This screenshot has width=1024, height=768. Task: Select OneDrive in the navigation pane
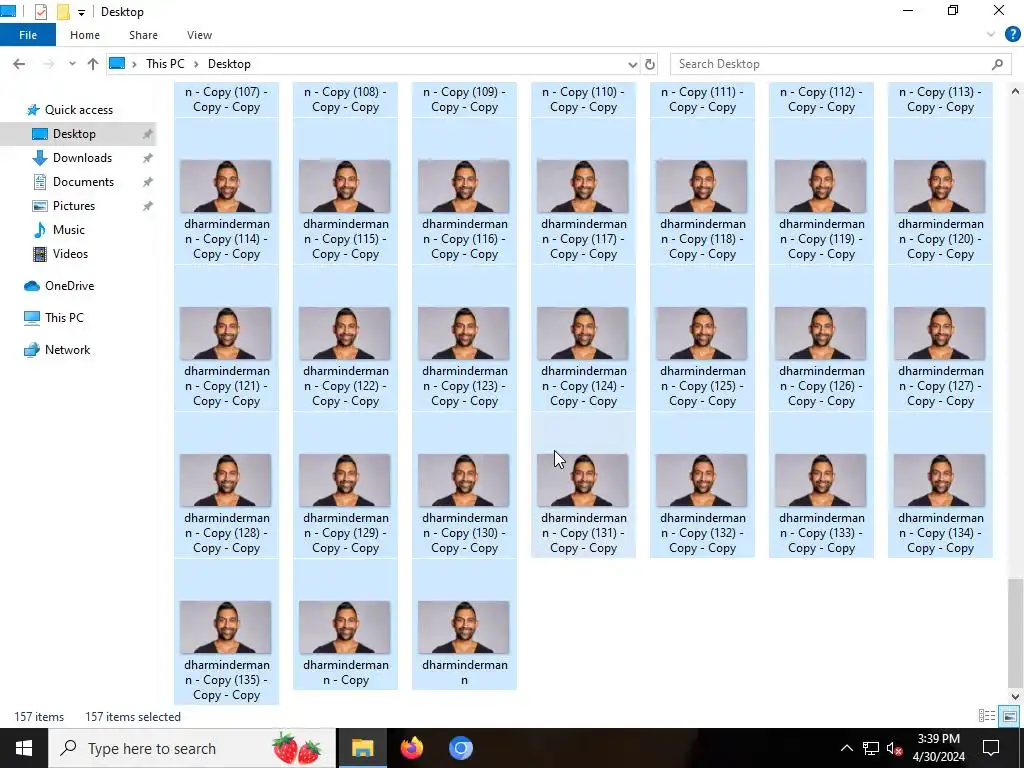click(69, 286)
